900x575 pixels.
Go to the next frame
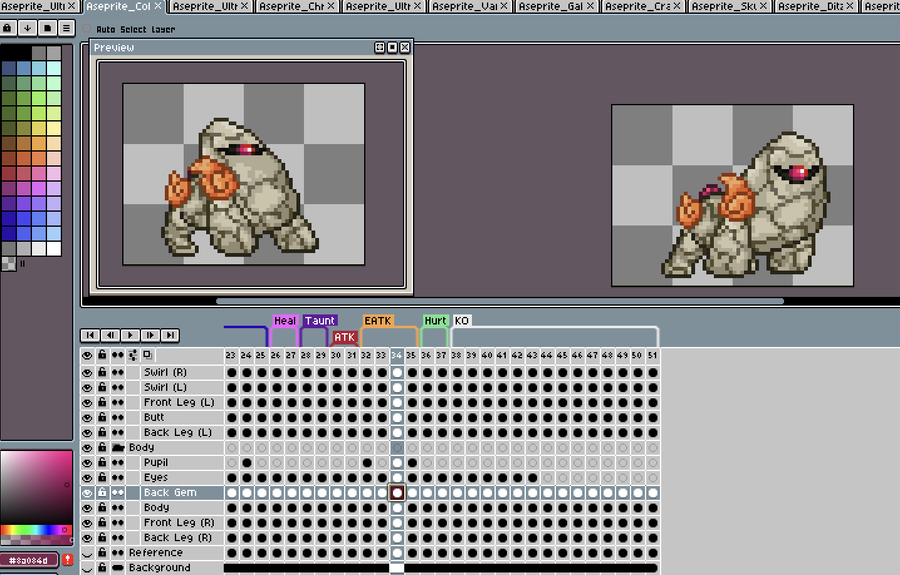click(x=150, y=335)
